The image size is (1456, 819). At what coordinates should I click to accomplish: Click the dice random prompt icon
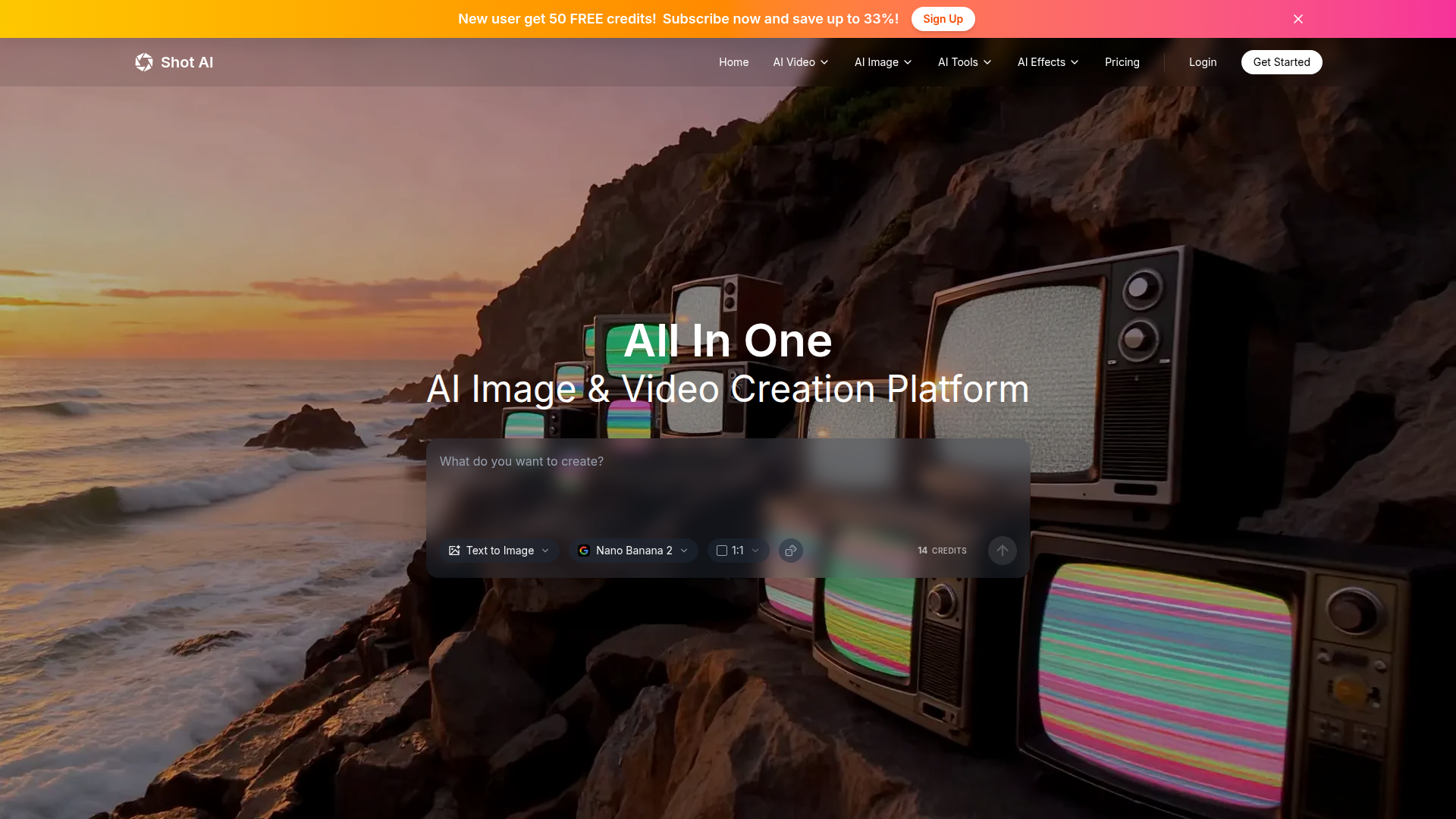(790, 551)
